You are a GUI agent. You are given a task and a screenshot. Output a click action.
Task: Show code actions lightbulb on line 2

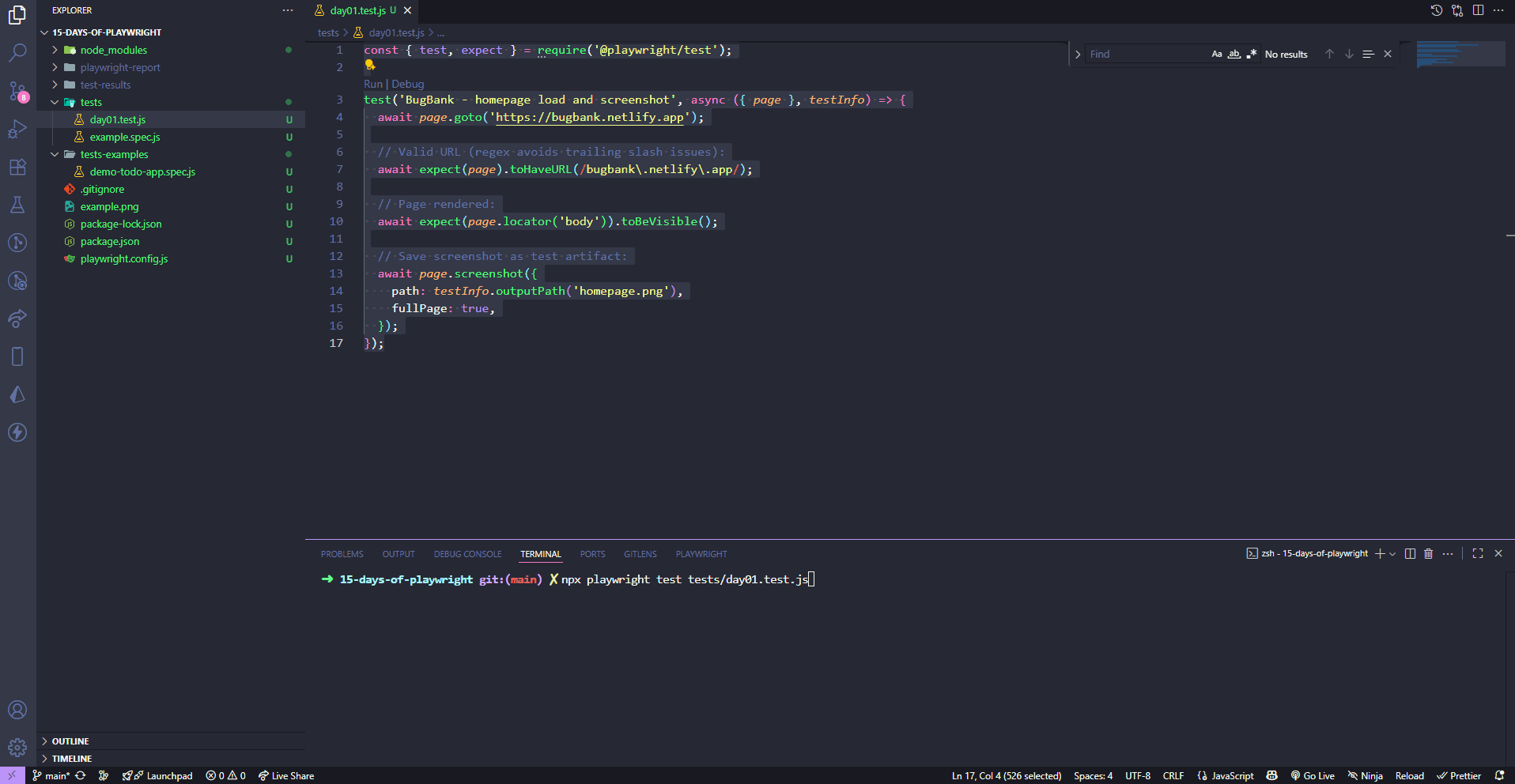369,66
